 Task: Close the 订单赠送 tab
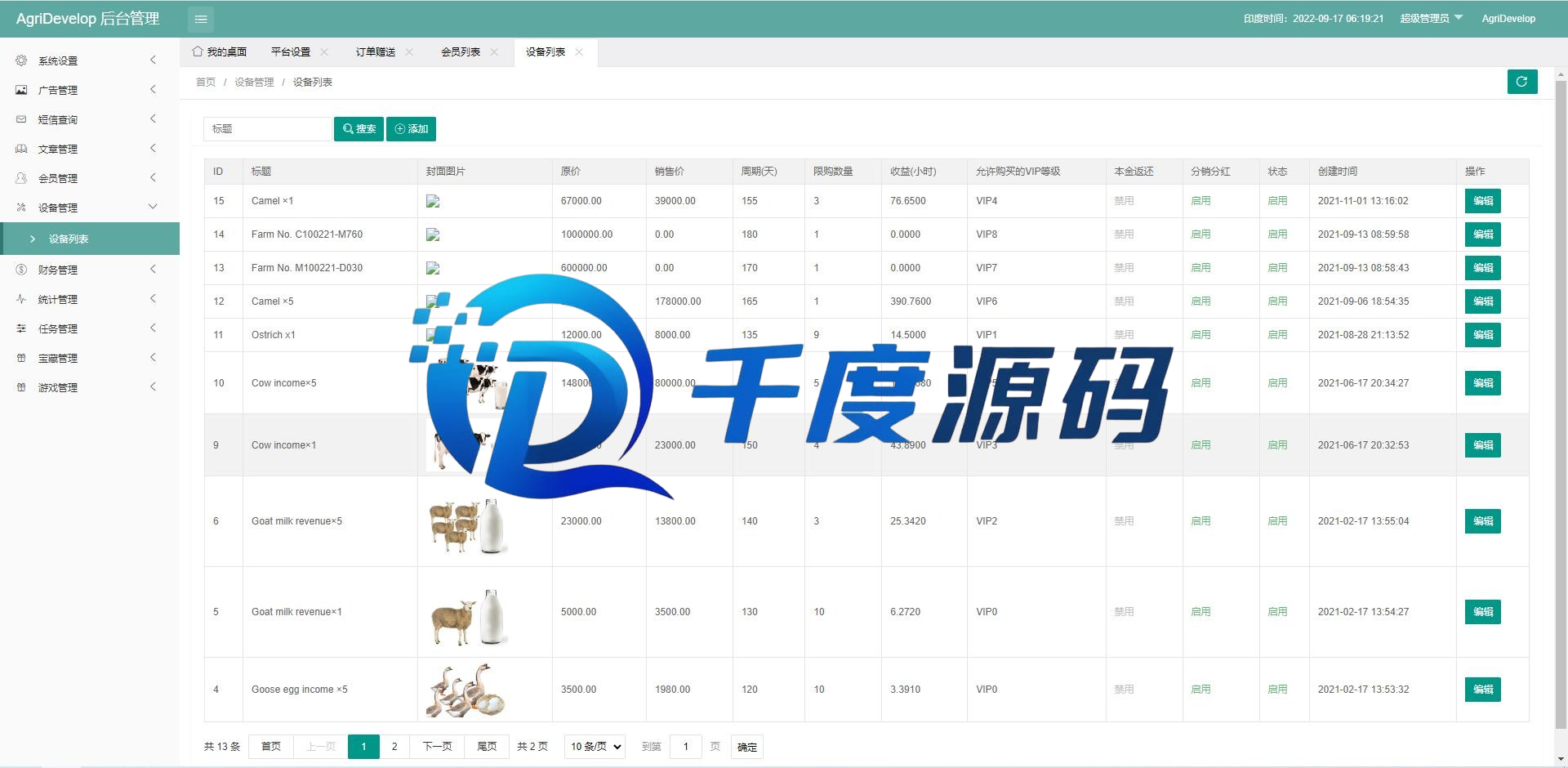tap(409, 51)
